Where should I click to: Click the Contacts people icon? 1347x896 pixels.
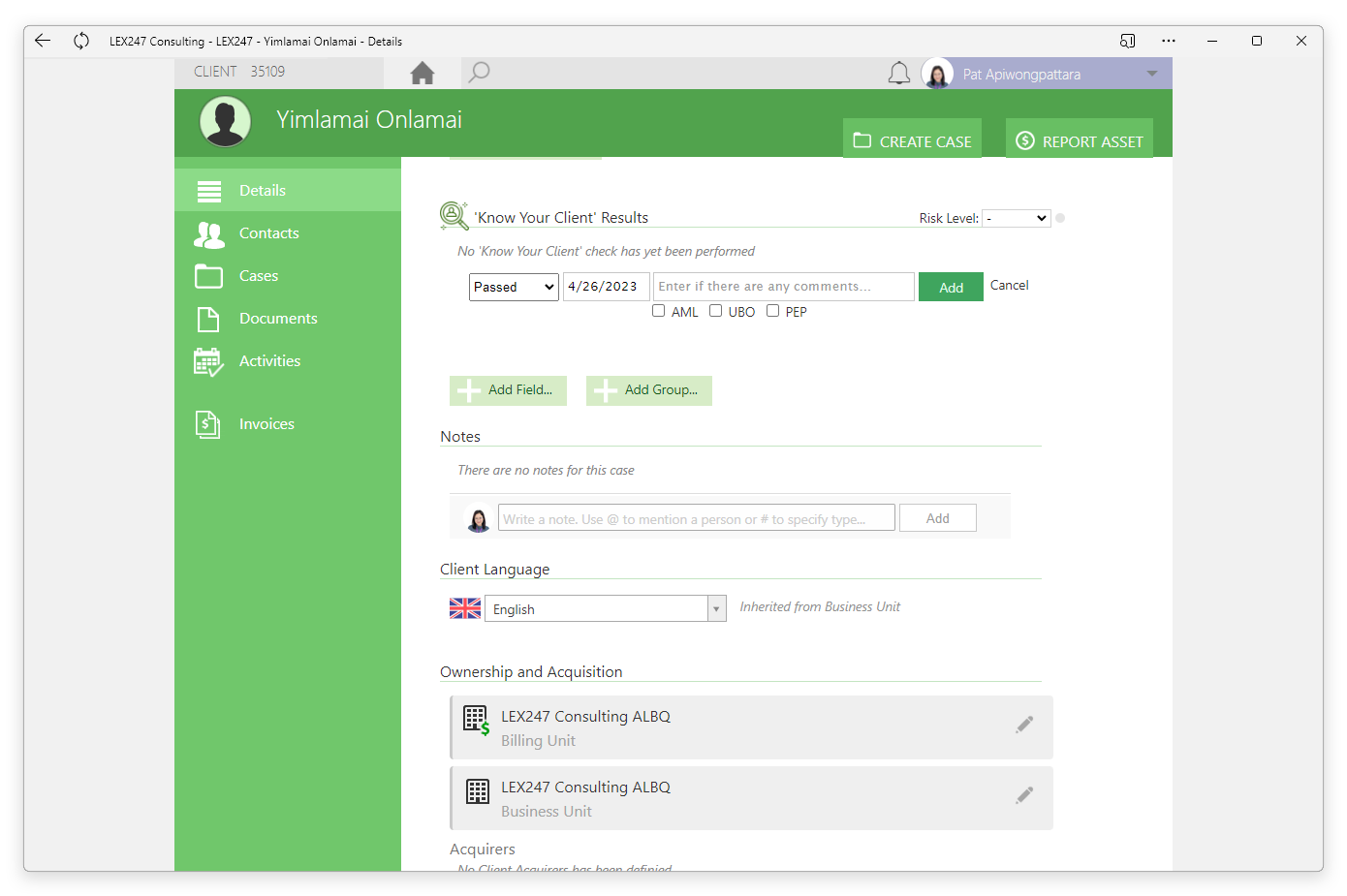[x=209, y=233]
